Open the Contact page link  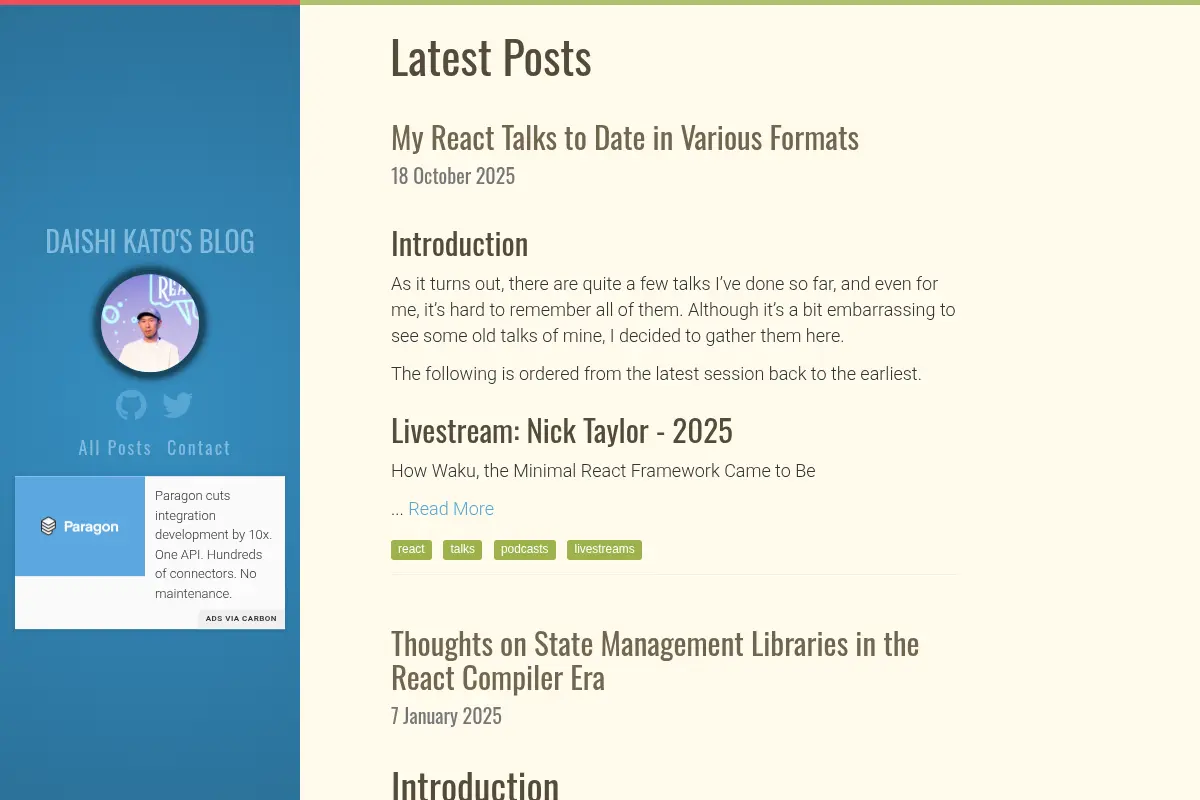click(x=199, y=448)
